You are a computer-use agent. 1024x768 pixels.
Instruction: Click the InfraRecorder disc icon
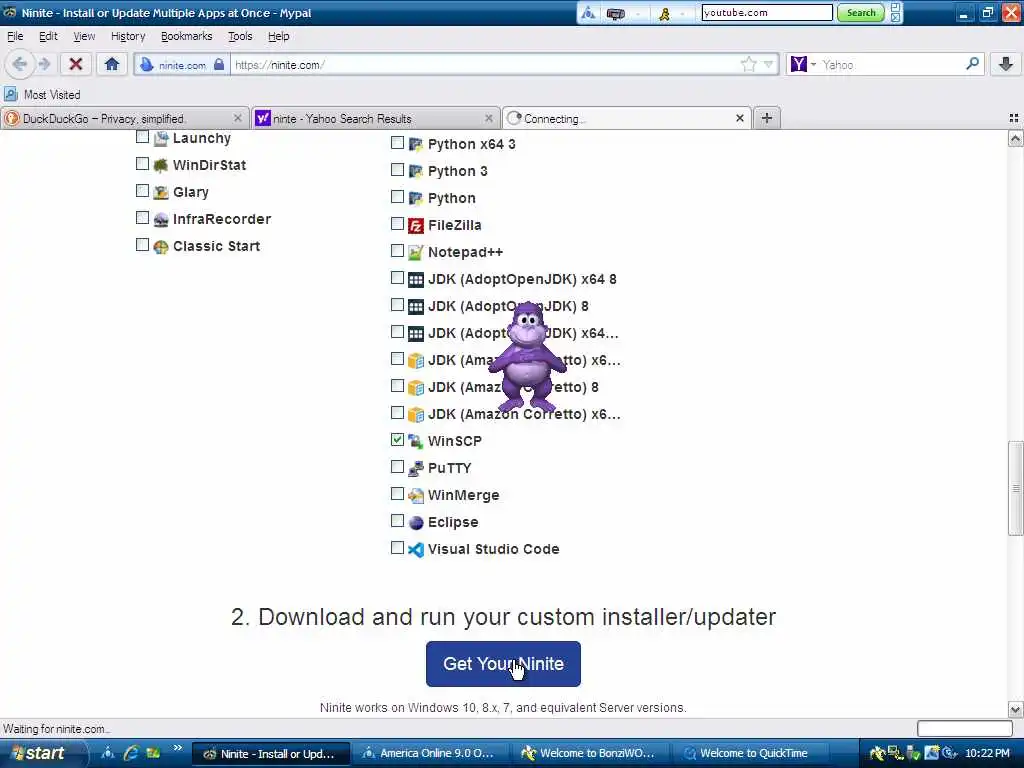(x=161, y=219)
